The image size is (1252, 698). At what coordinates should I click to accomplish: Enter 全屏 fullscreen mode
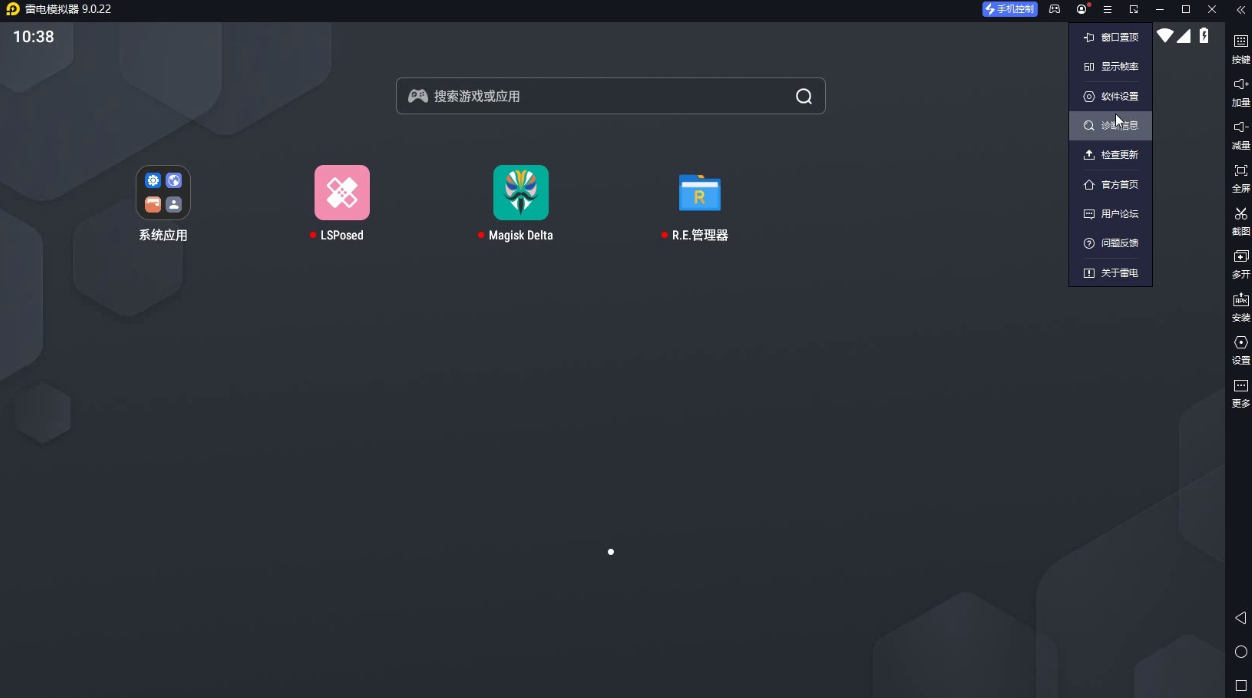tap(1240, 178)
